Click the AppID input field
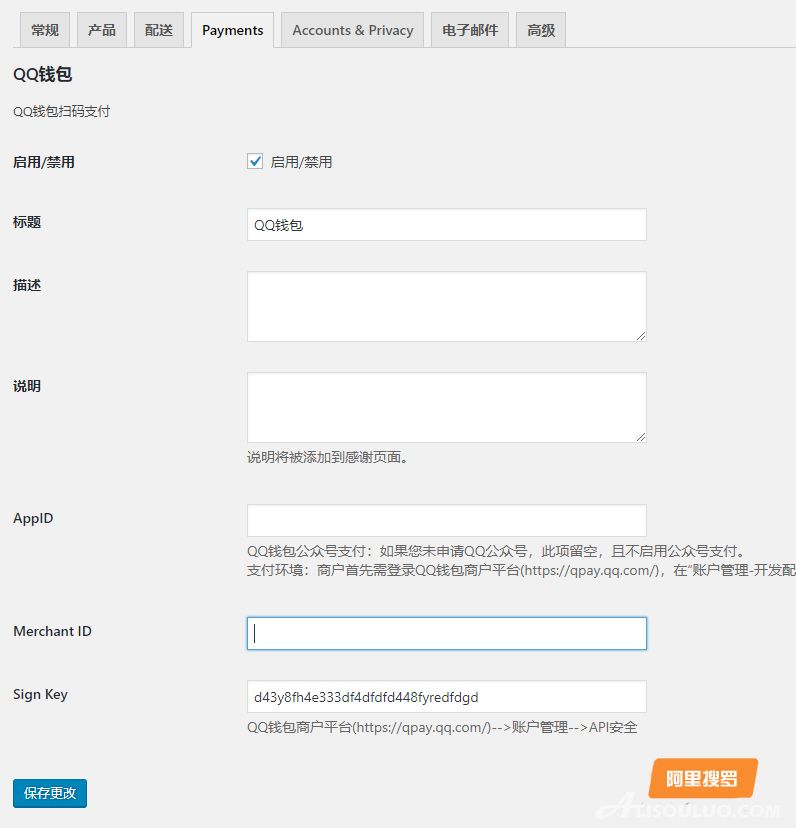This screenshot has height=828, width=796. [447, 521]
